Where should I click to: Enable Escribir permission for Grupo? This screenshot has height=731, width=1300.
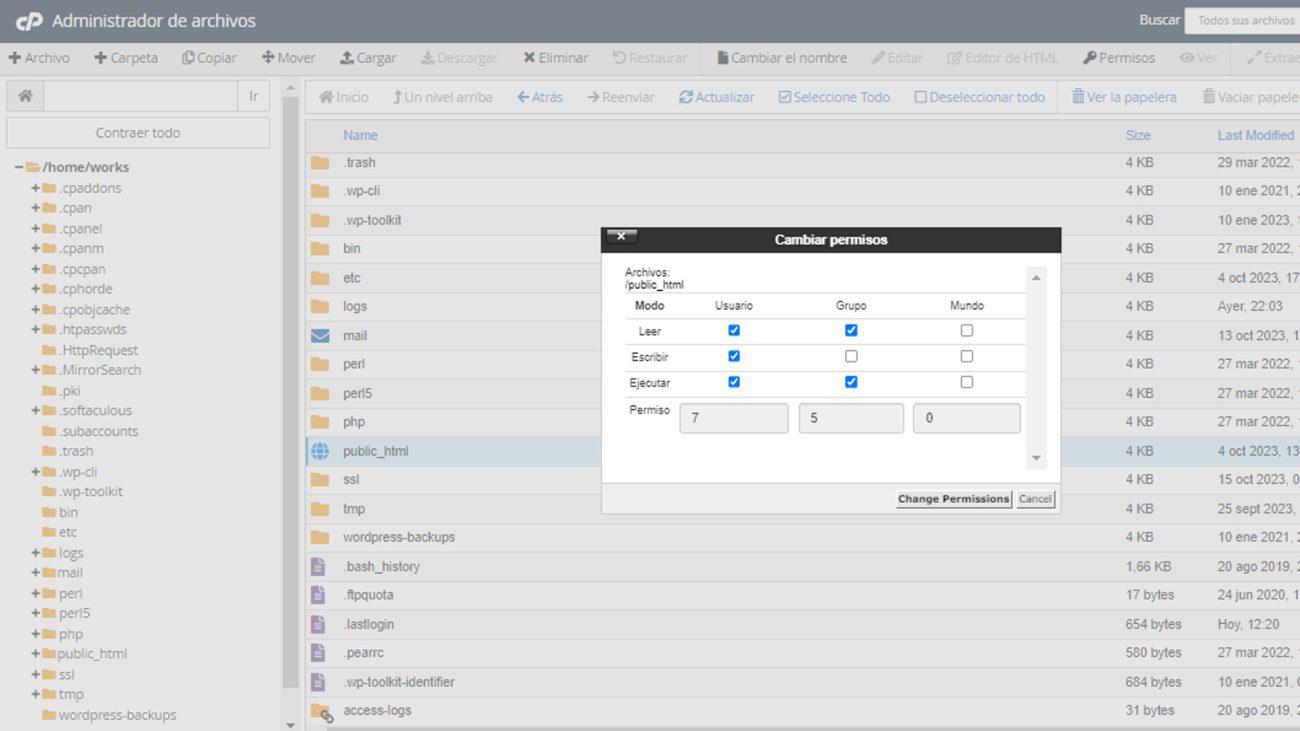coord(851,356)
